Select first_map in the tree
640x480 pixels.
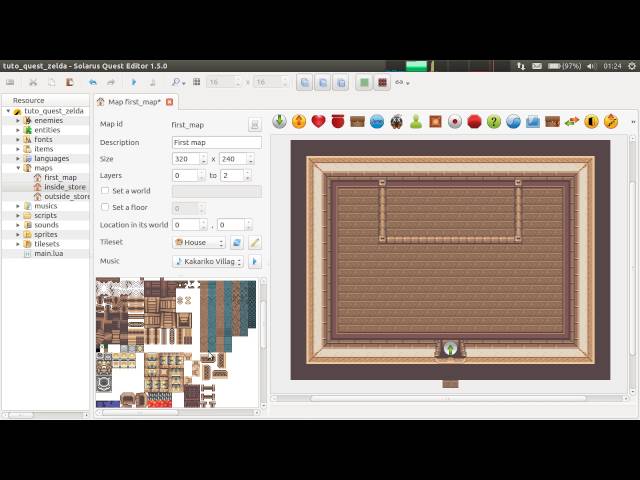point(60,178)
